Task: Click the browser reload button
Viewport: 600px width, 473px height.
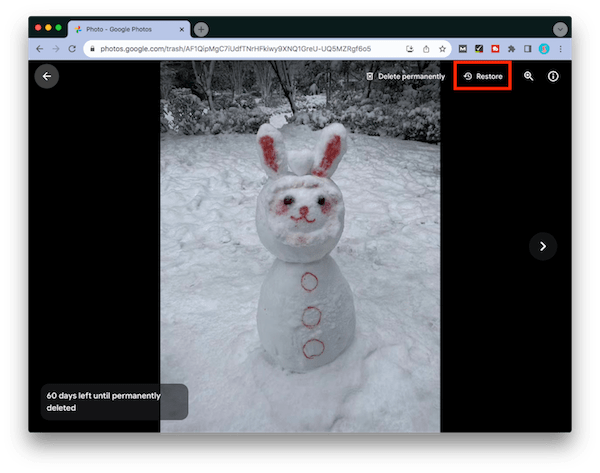Action: 72,48
